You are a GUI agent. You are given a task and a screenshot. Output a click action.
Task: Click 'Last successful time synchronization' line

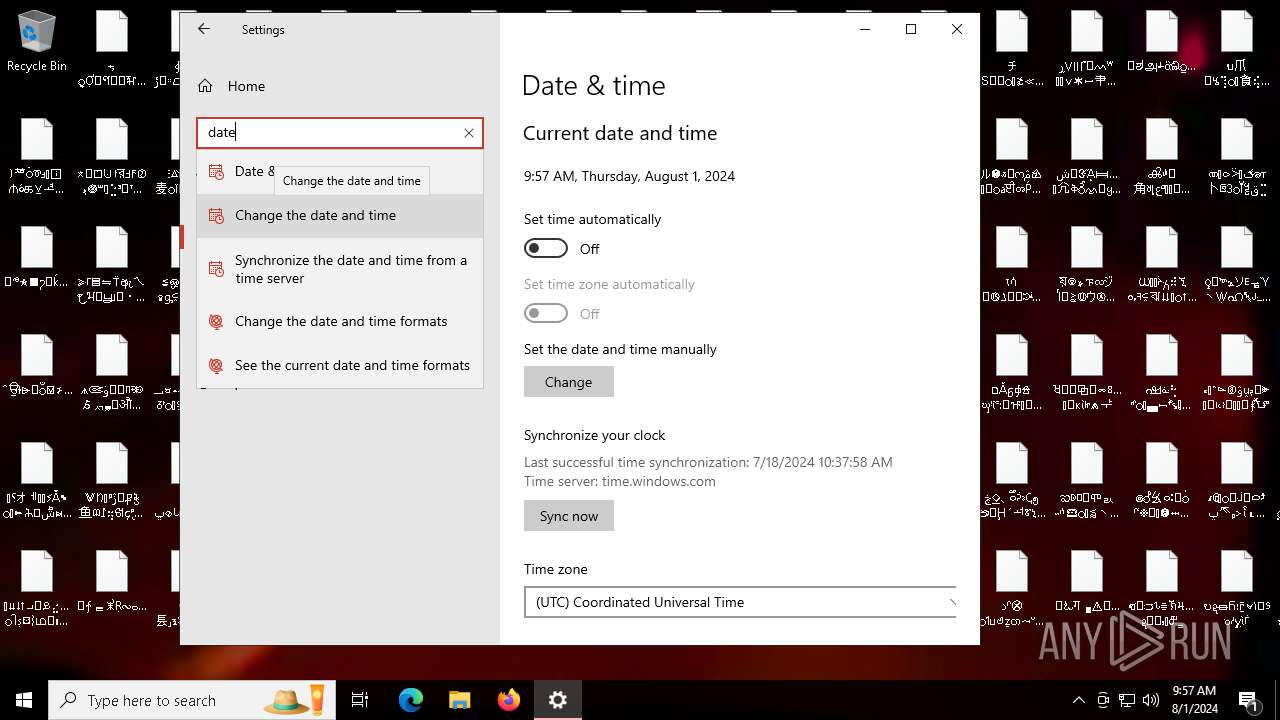(x=708, y=462)
